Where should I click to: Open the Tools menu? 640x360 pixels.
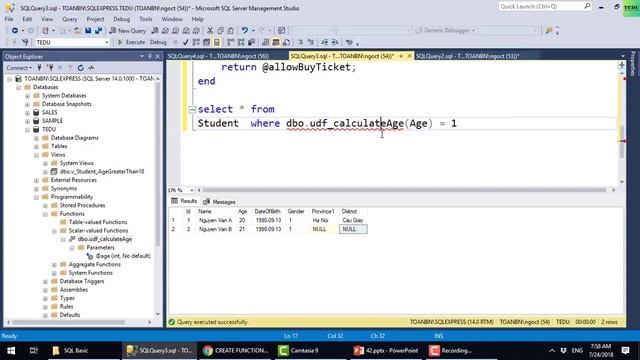146,19
